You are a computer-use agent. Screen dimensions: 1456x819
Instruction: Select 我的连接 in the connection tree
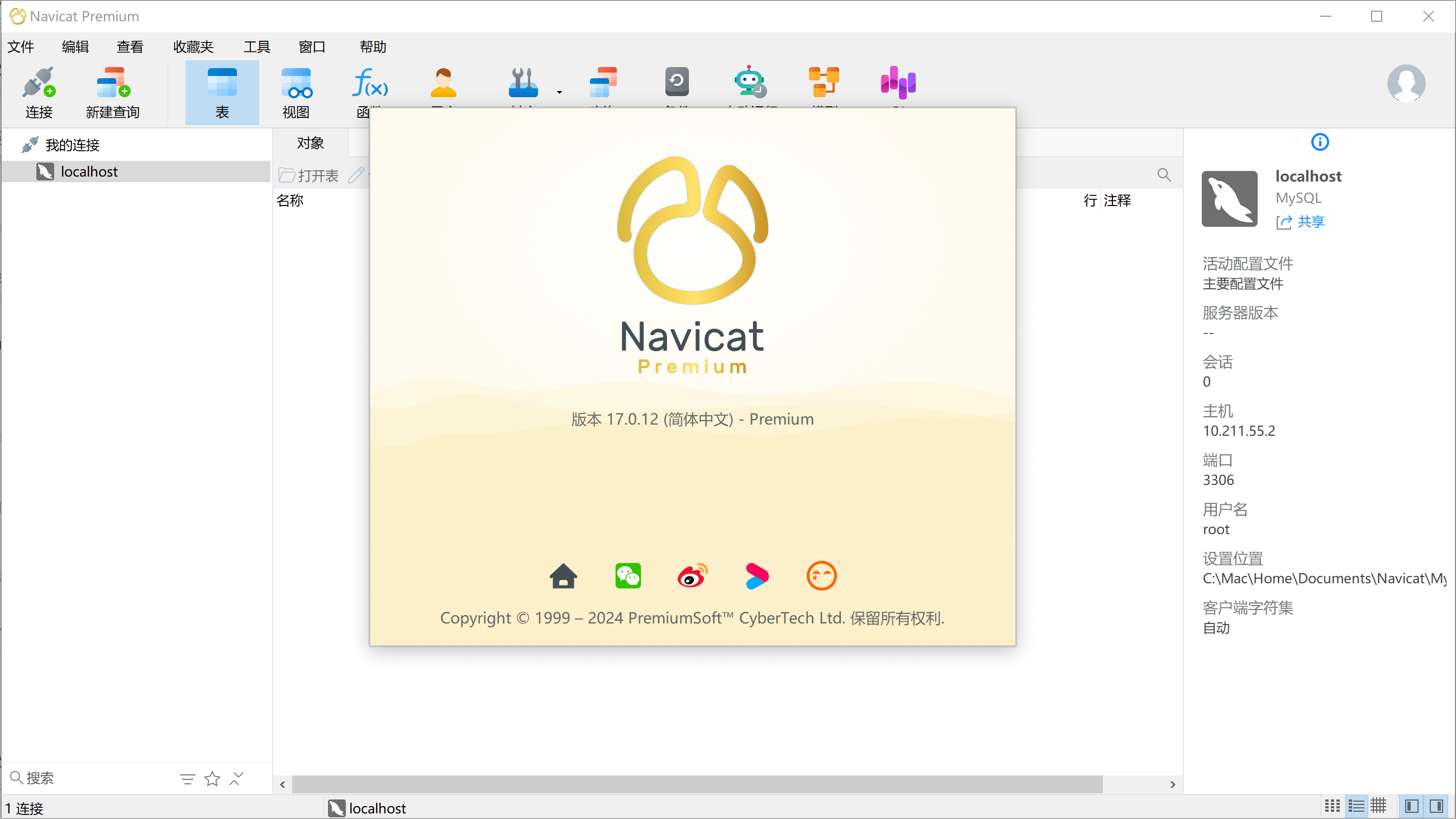[x=72, y=145]
